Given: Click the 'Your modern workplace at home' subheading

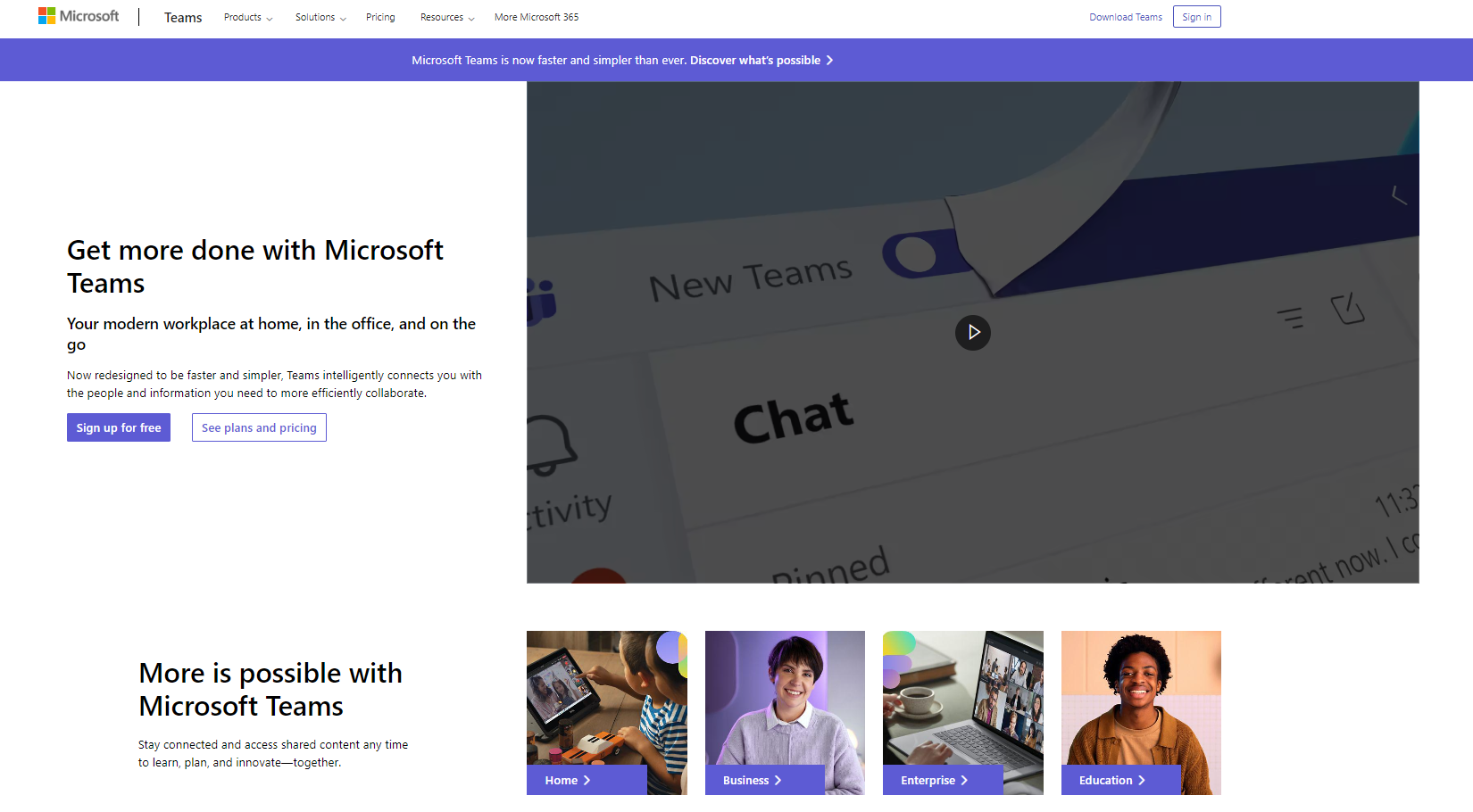Looking at the screenshot, I should [x=271, y=334].
